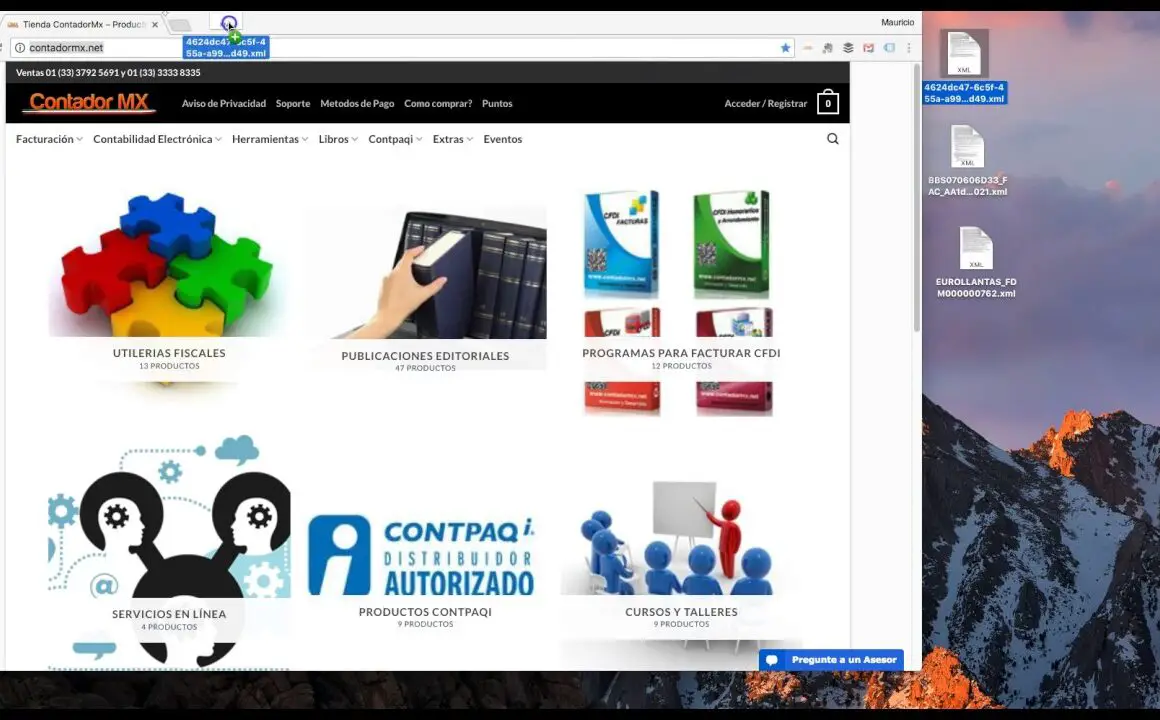Expand the Libros dropdown
Viewport: 1160px width, 720px height.
pos(338,139)
